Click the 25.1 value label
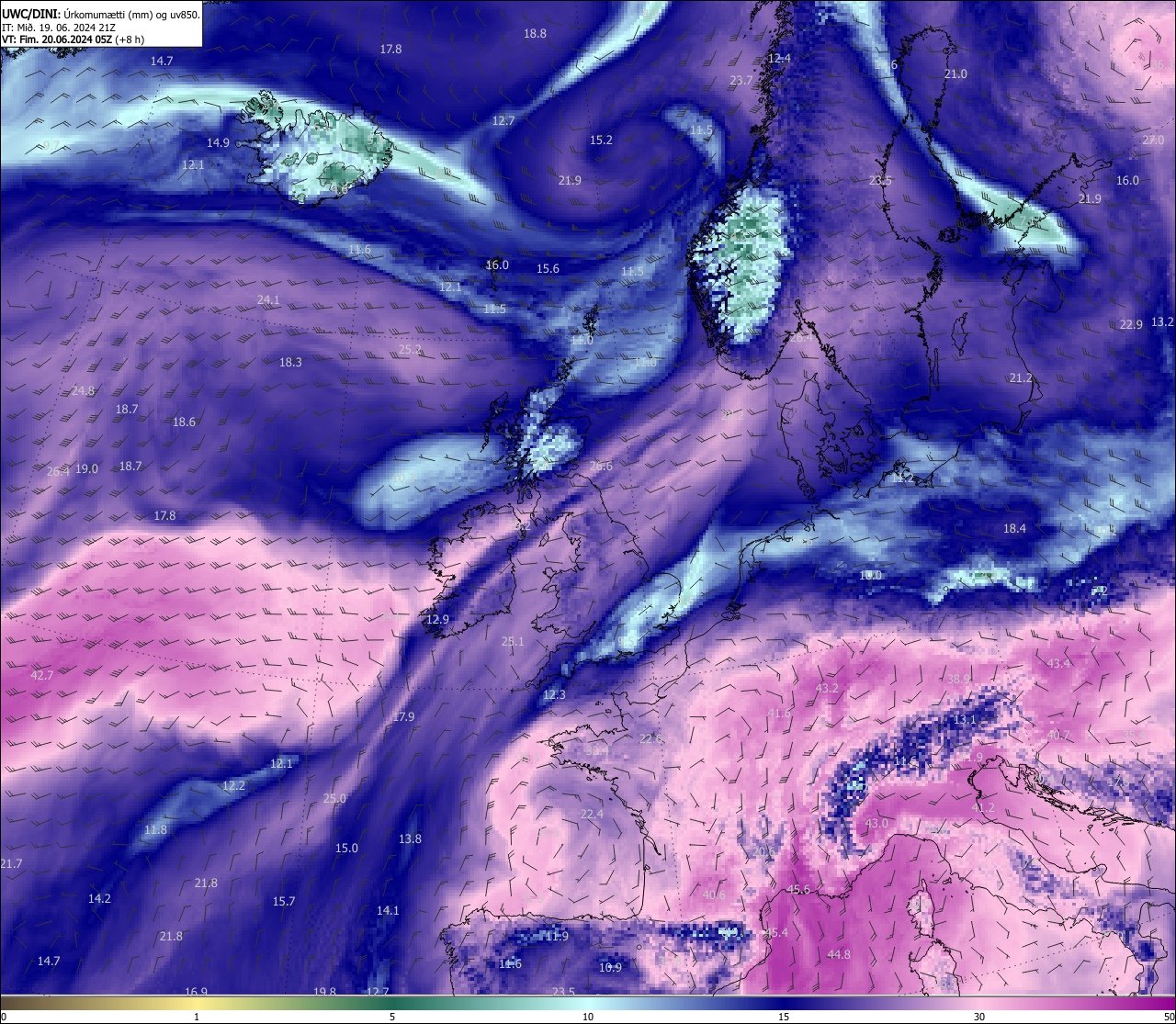Viewport: 1176px width, 1024px height. coord(513,641)
